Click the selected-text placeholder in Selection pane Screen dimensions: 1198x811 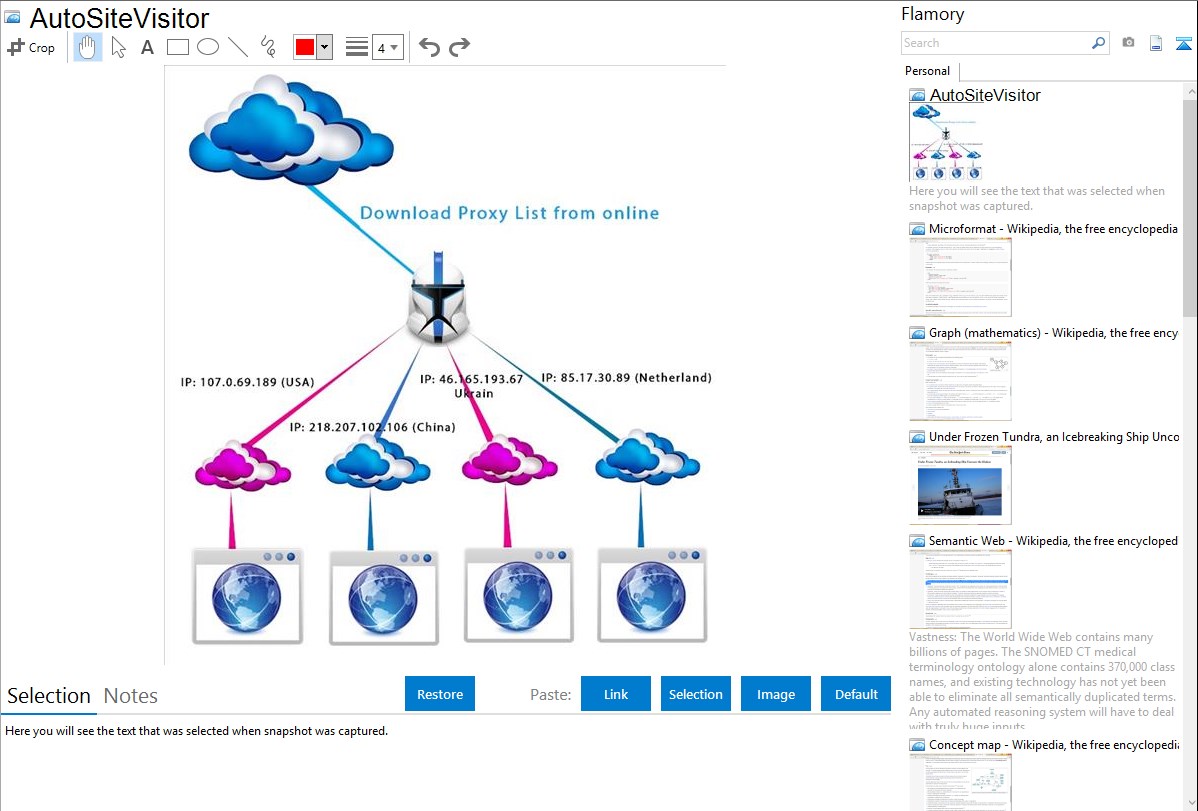tap(196, 731)
